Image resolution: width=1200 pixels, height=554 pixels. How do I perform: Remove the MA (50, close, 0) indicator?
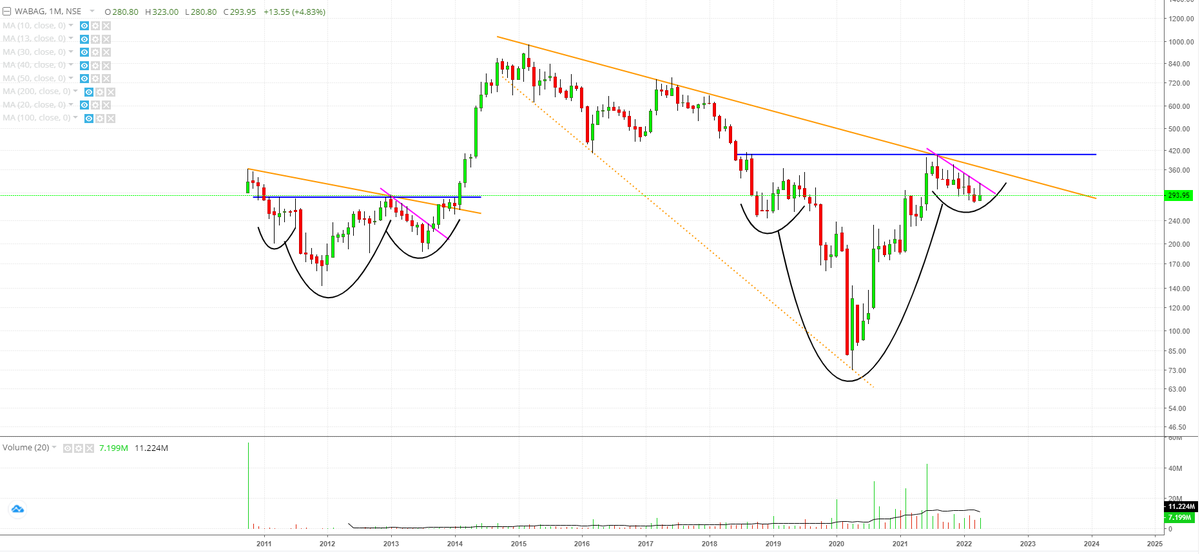coord(106,78)
